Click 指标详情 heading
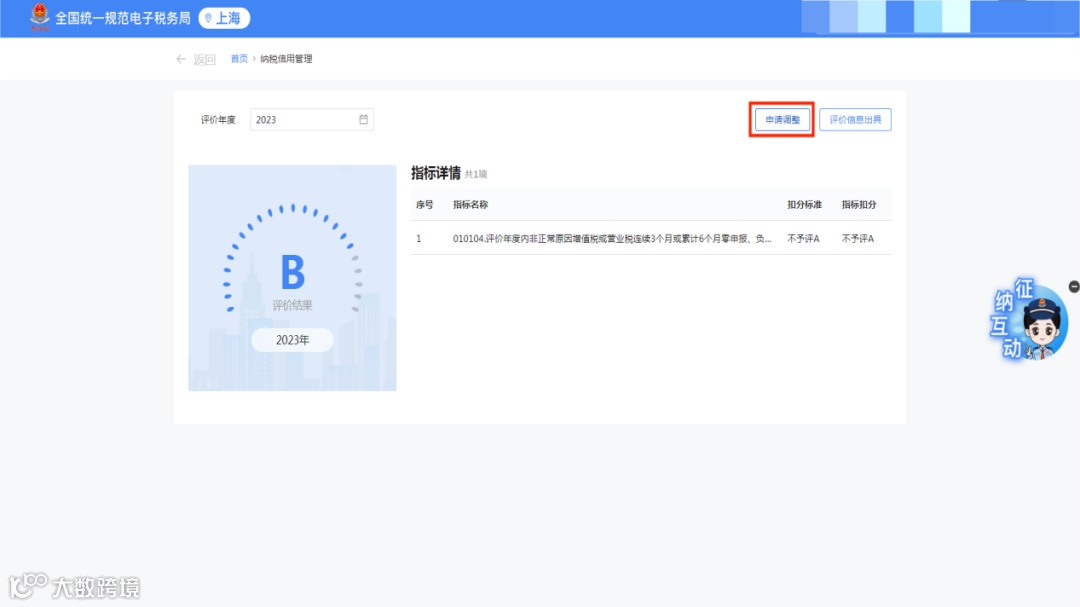Image resolution: width=1080 pixels, height=607 pixels. click(x=435, y=173)
